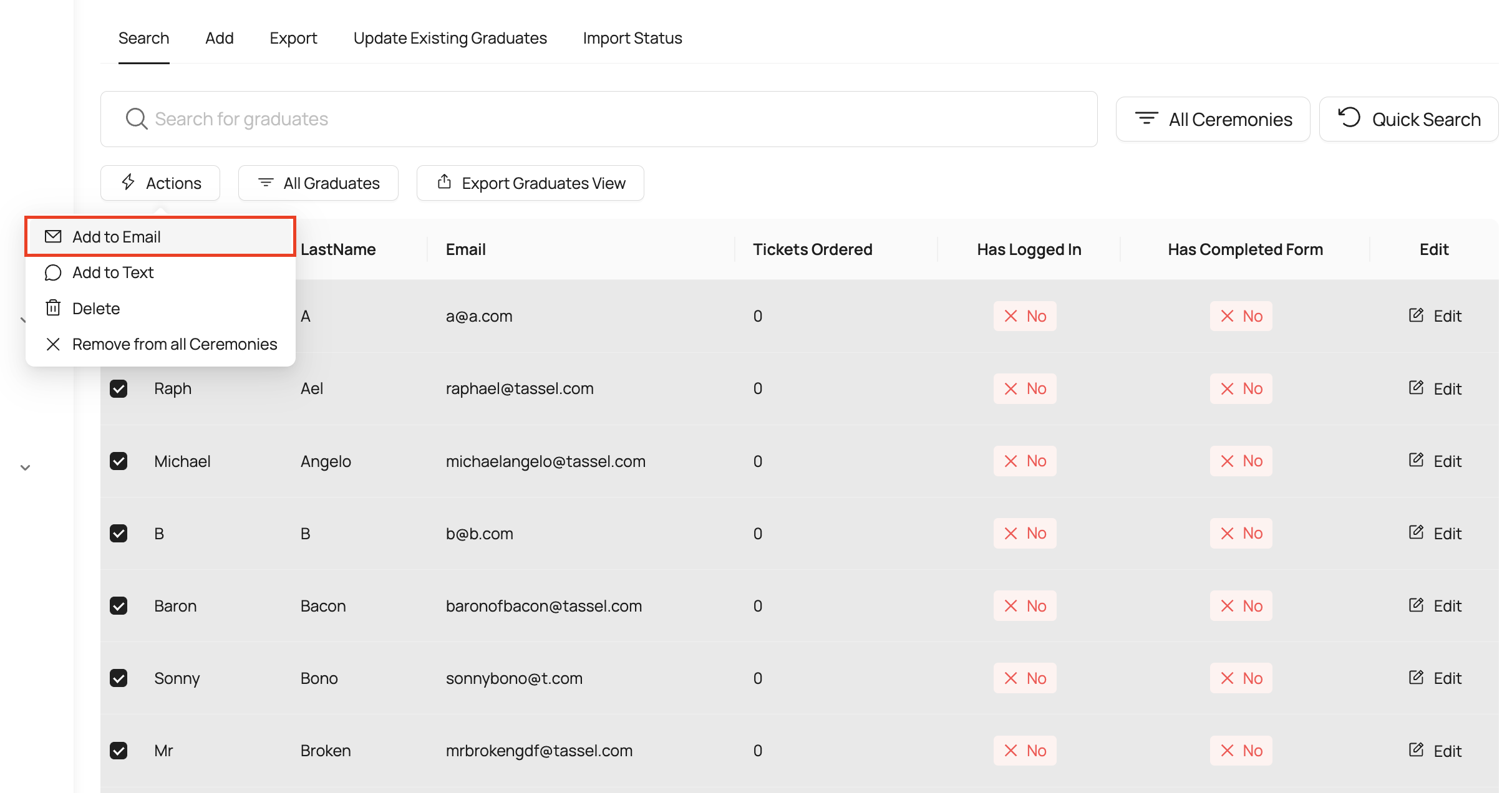Viewport: 1512px width, 793px height.
Task: Focus the Search for graduates field
Action: pos(599,119)
